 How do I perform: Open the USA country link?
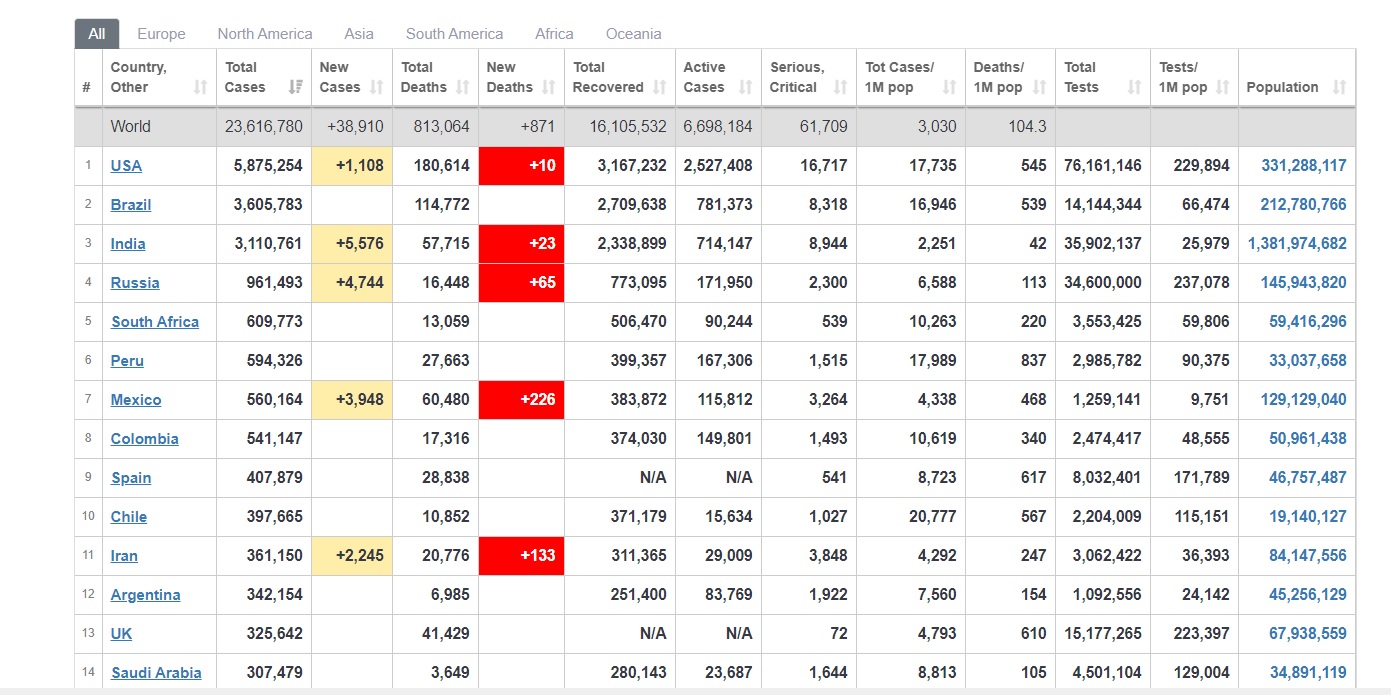click(126, 166)
